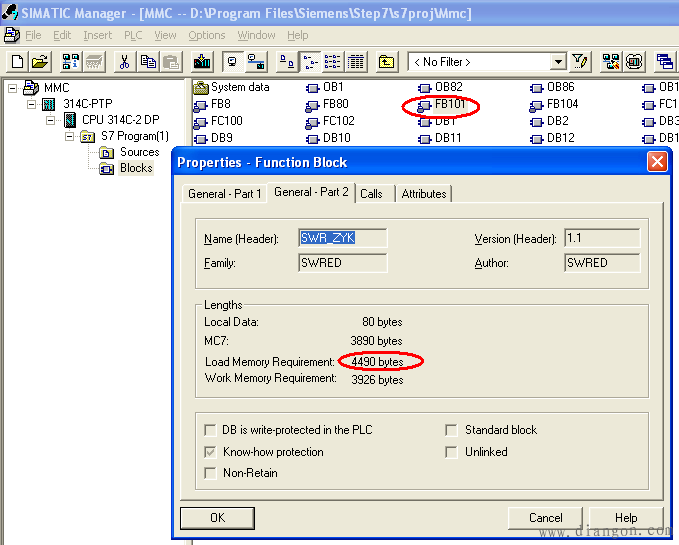This screenshot has width=679, height=545.
Task: Click the New project toolbar icon
Action: click(x=16, y=62)
